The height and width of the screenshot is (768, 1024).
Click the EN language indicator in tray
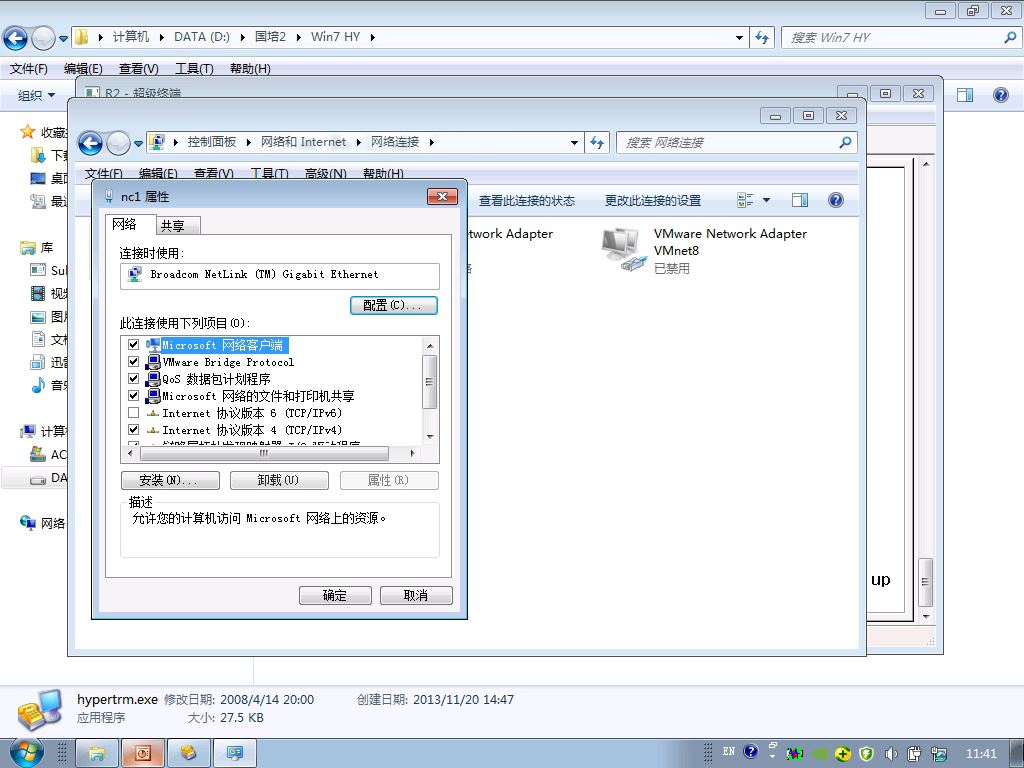[729, 752]
